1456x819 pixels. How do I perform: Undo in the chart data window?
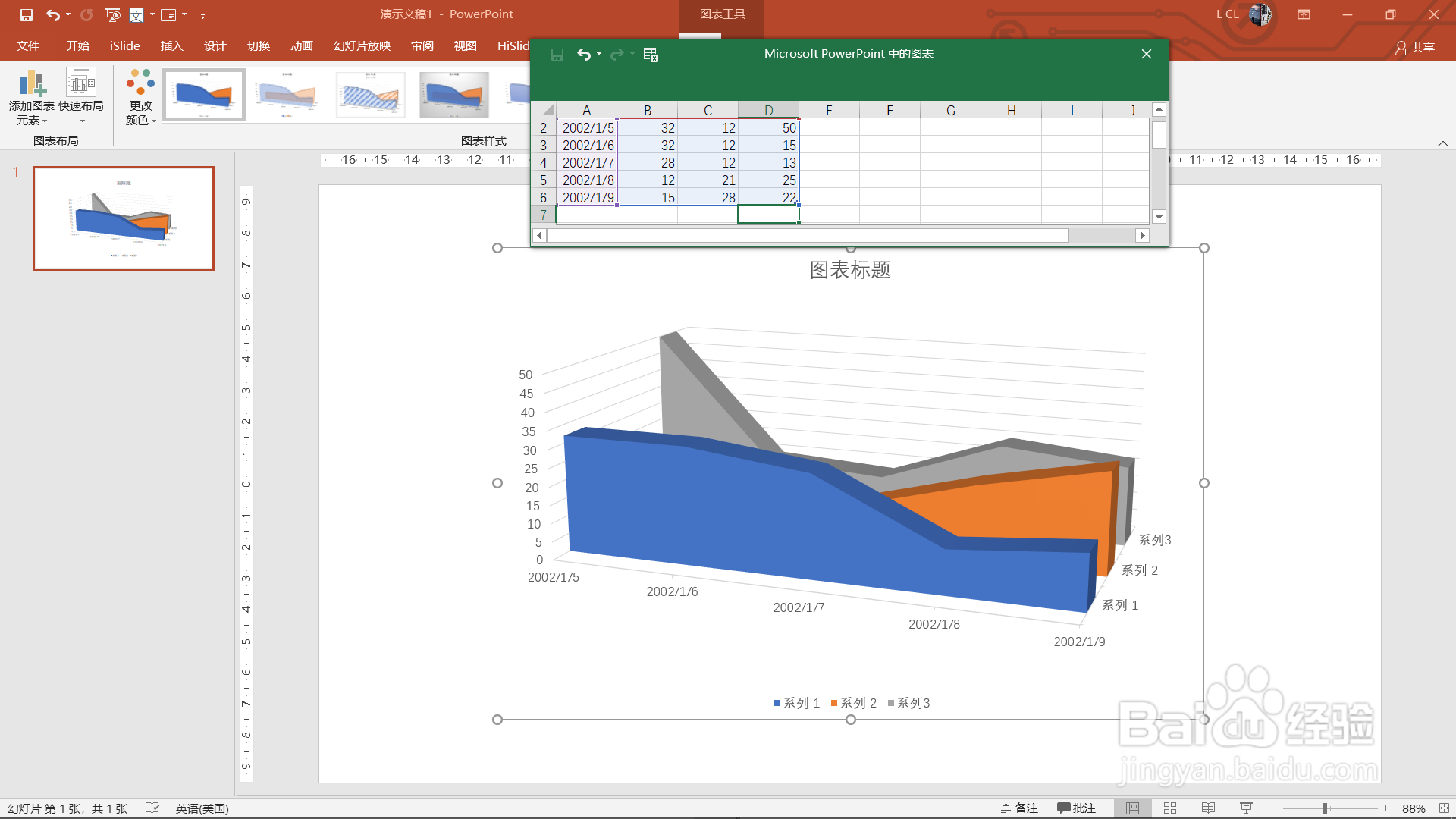(x=583, y=55)
